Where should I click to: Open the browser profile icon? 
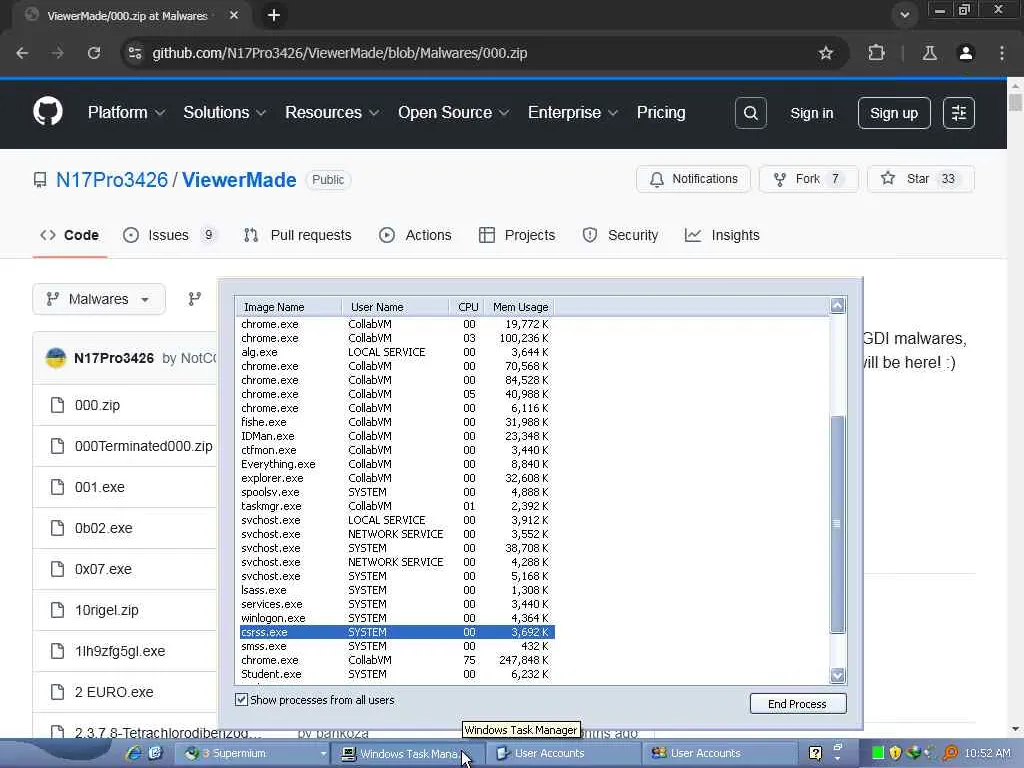coord(966,53)
